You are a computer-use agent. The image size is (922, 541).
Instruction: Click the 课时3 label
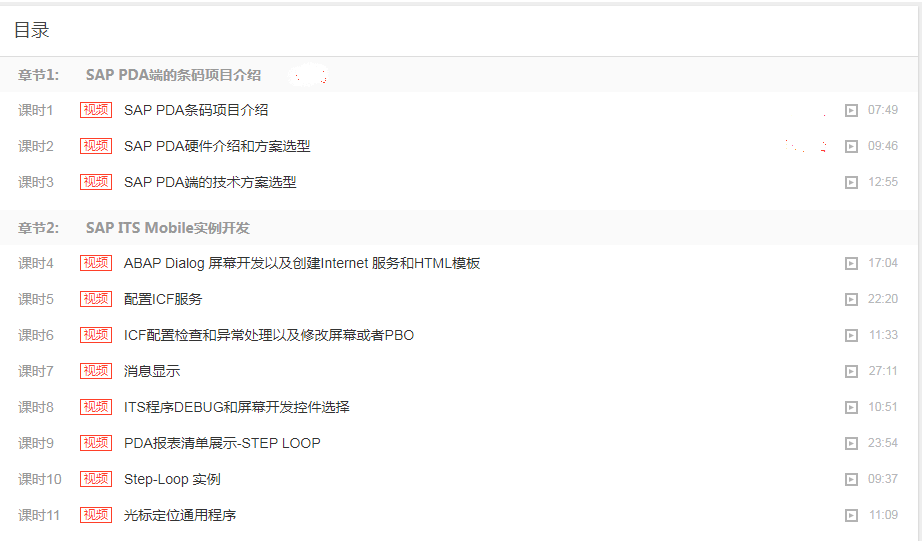(36, 182)
